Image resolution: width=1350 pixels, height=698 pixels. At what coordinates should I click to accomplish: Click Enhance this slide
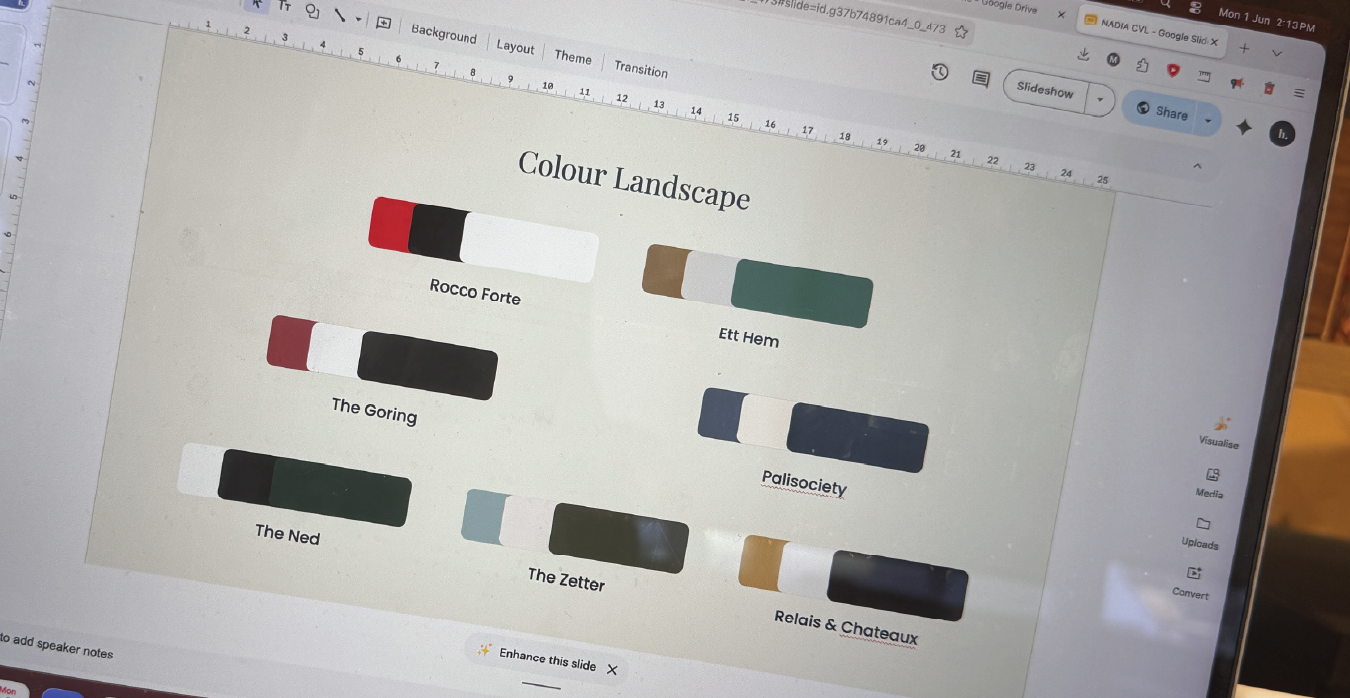point(547,659)
